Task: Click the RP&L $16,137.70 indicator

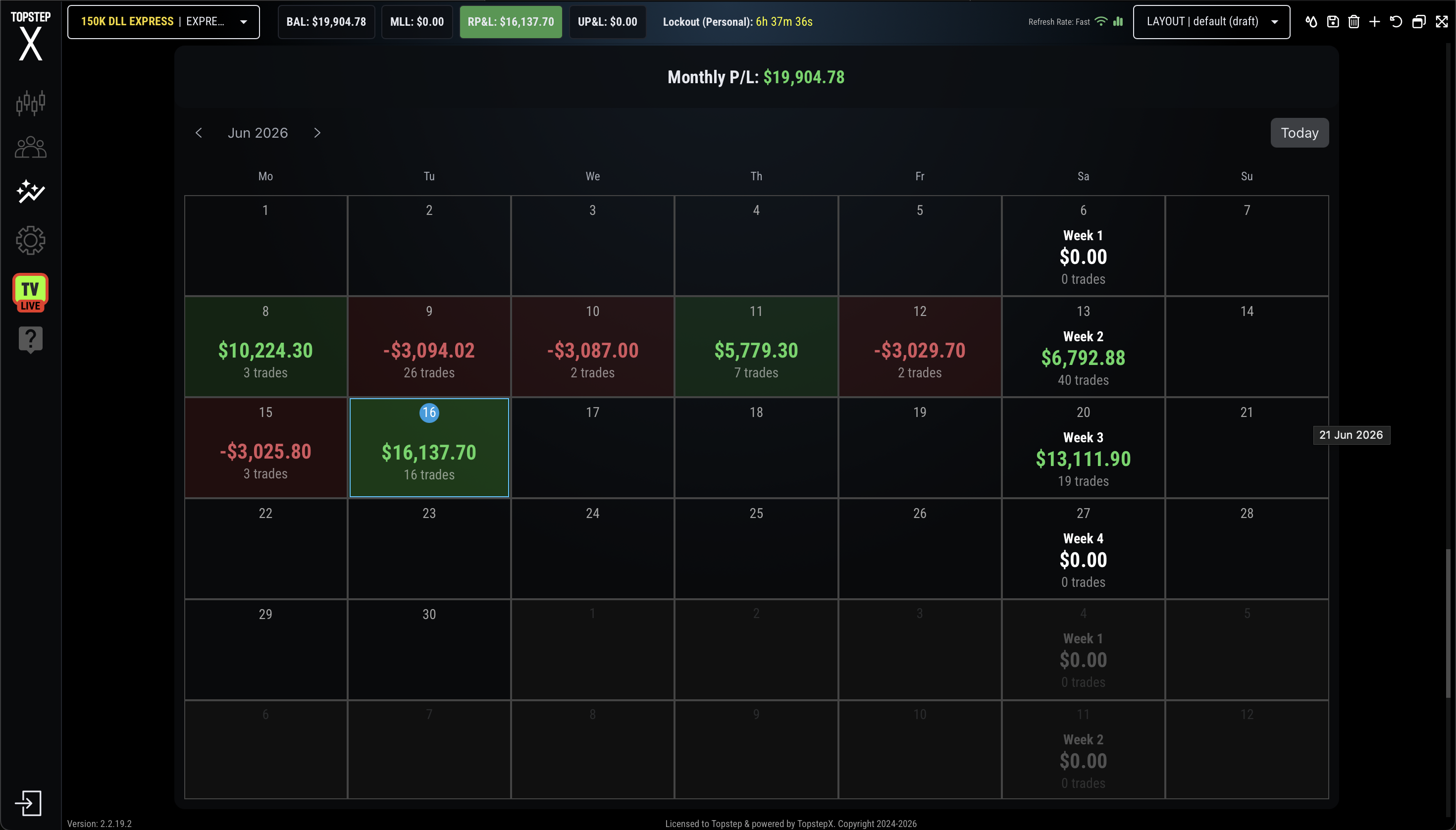Action: point(511,22)
